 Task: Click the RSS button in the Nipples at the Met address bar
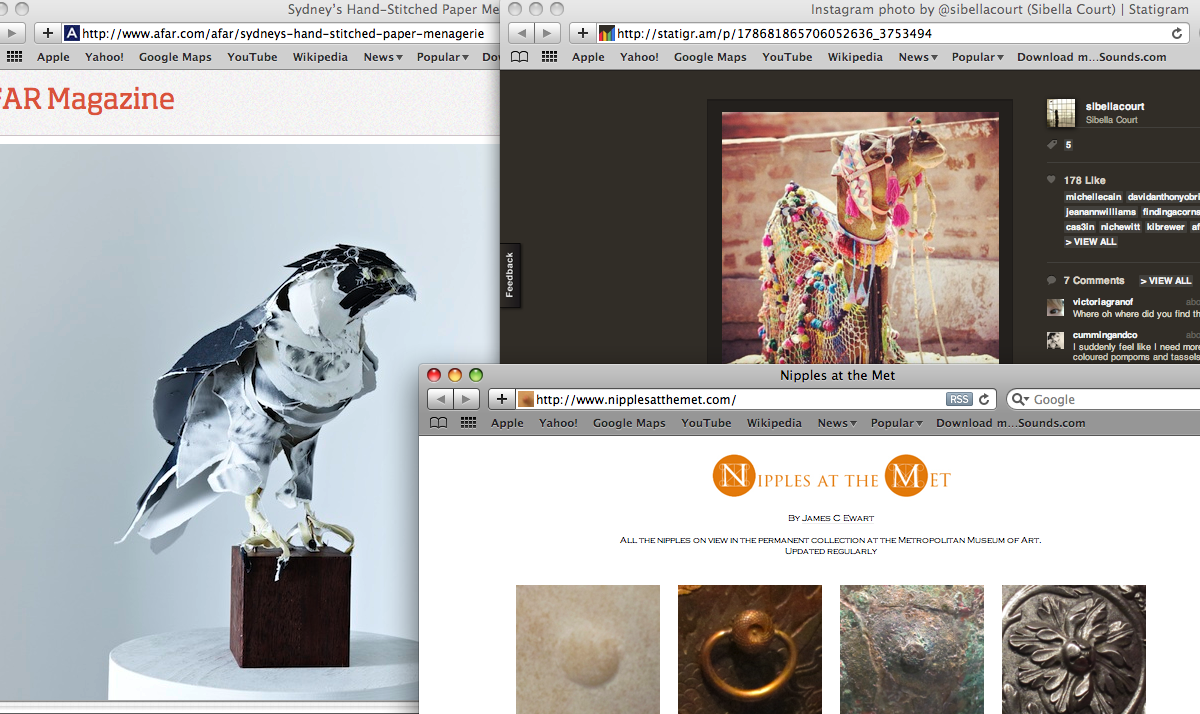959,399
